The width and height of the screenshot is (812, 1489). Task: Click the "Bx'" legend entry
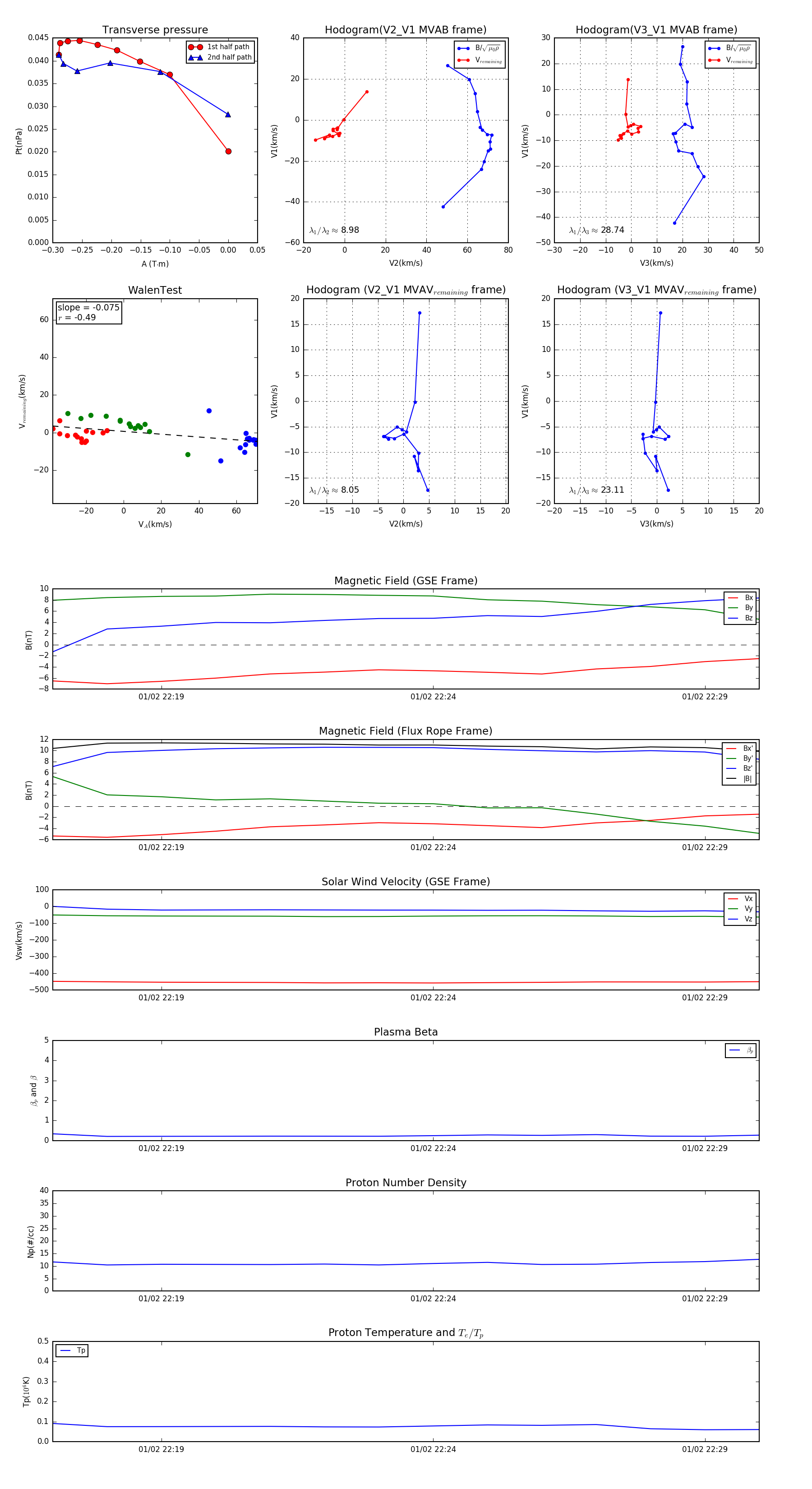click(x=739, y=749)
